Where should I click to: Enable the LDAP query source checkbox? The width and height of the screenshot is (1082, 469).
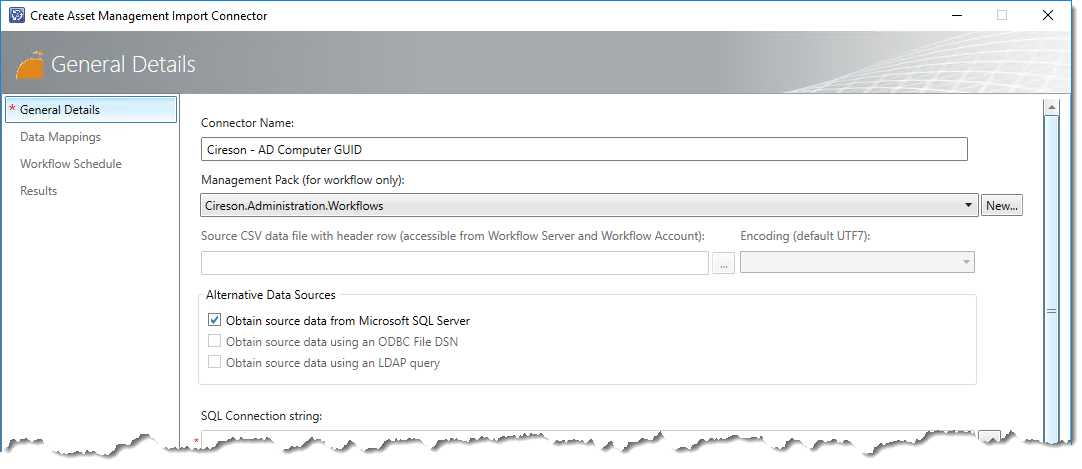point(214,363)
